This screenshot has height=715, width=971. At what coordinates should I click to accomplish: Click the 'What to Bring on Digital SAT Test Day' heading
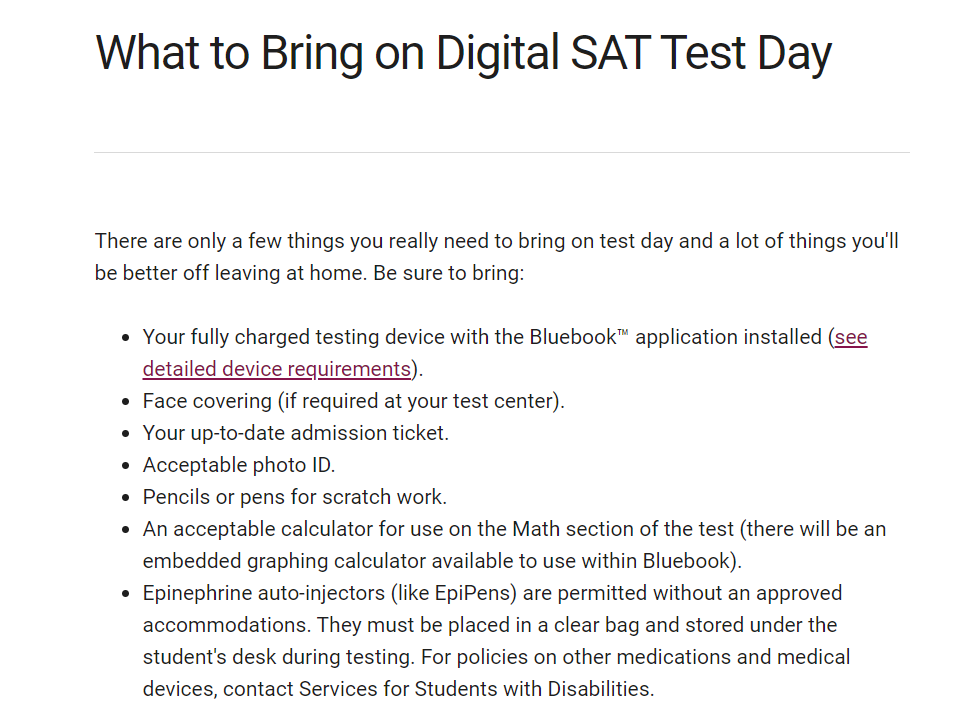click(x=464, y=53)
